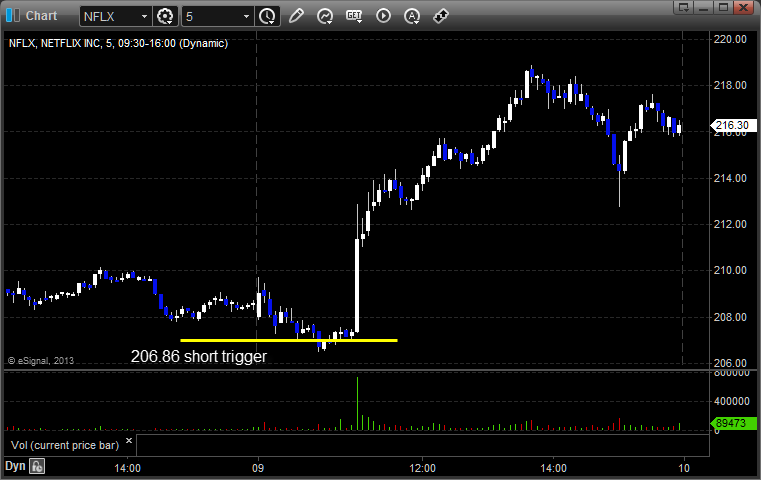
Task: Click the 12:00 time axis label
Action: tap(422, 468)
